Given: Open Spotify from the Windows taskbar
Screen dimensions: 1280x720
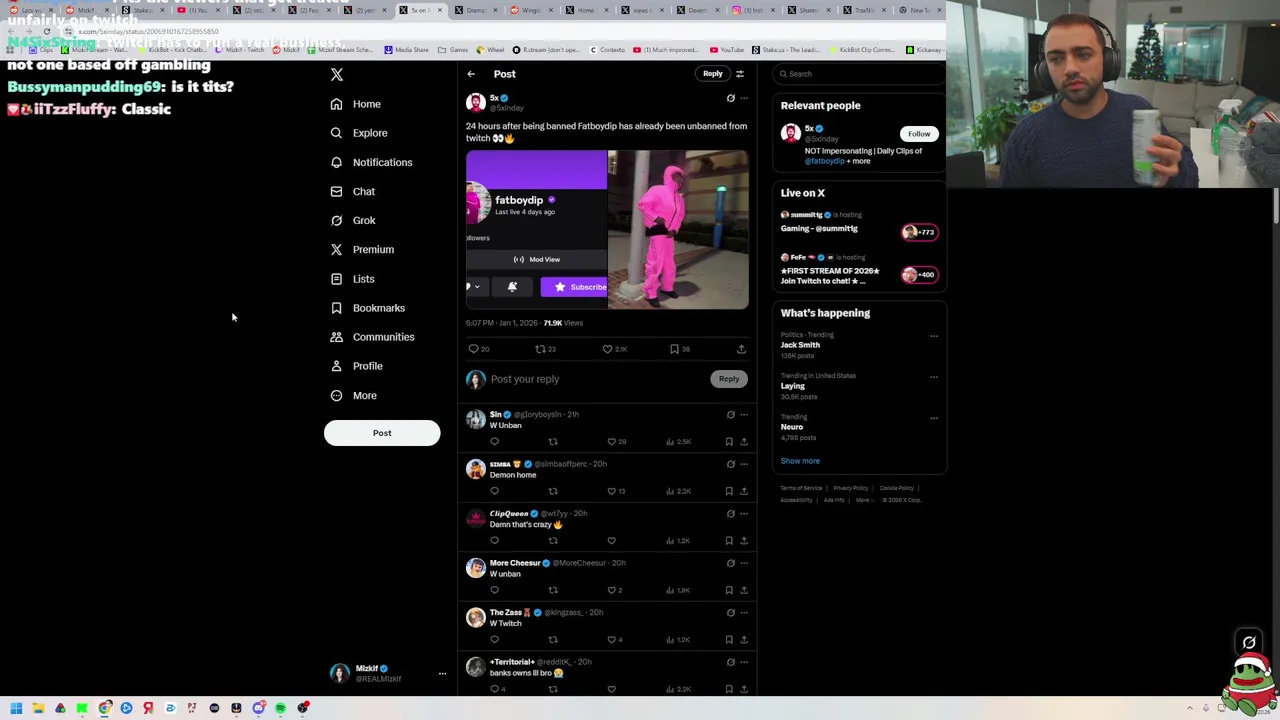Looking at the screenshot, I should 280,708.
